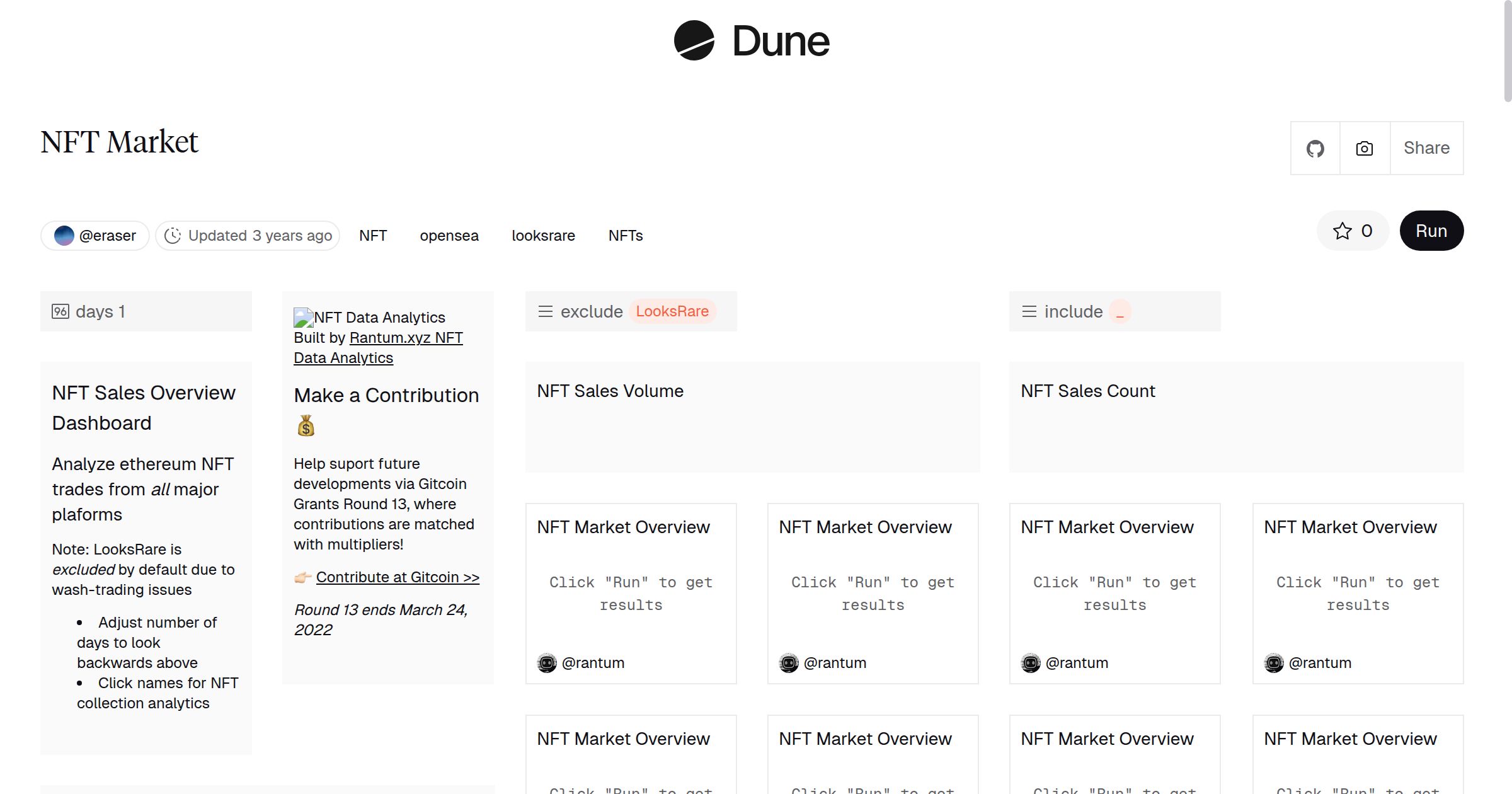Click the @eraser avatar icon

(x=64, y=236)
